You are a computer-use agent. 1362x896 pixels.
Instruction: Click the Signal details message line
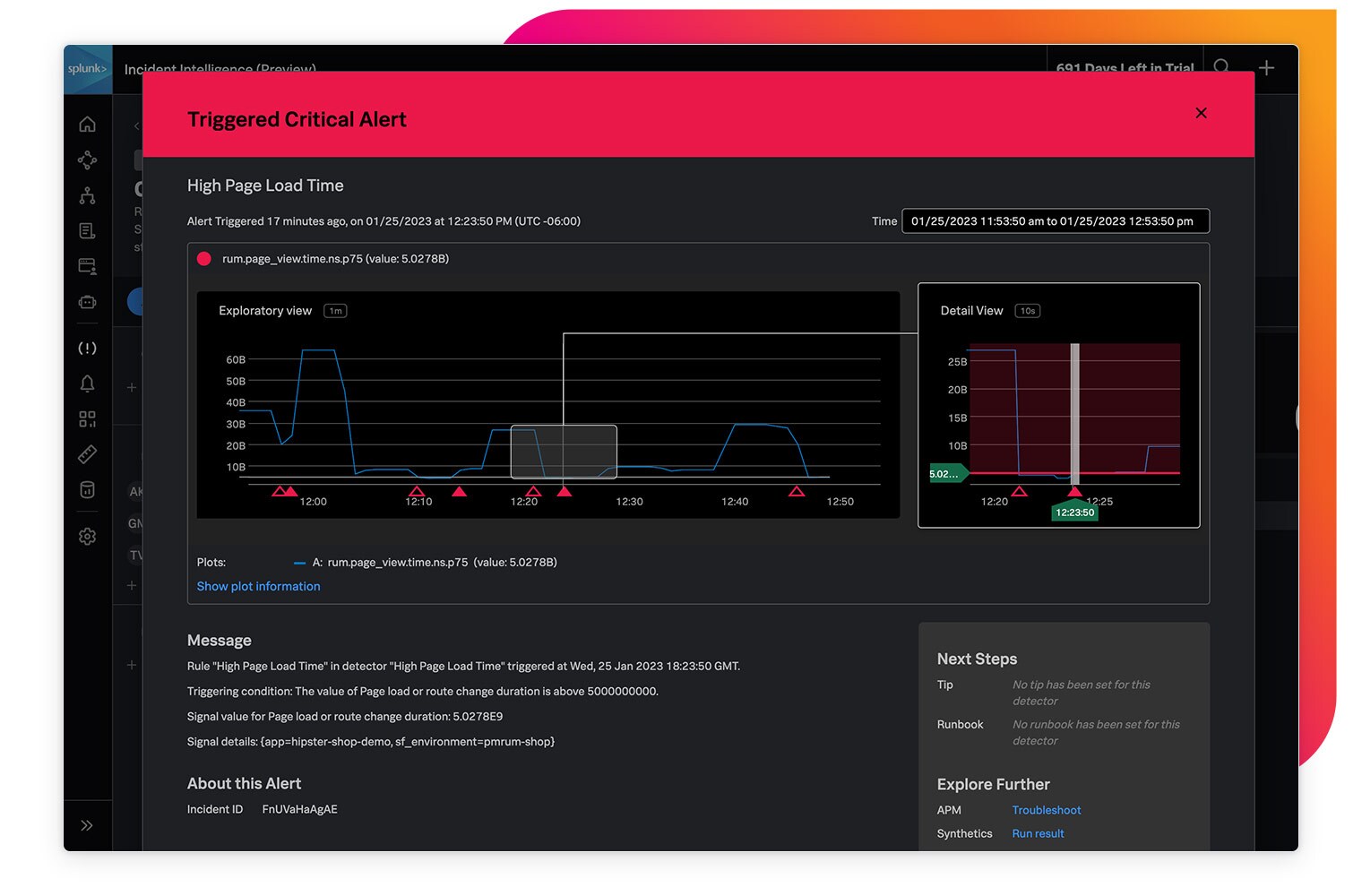(371, 742)
